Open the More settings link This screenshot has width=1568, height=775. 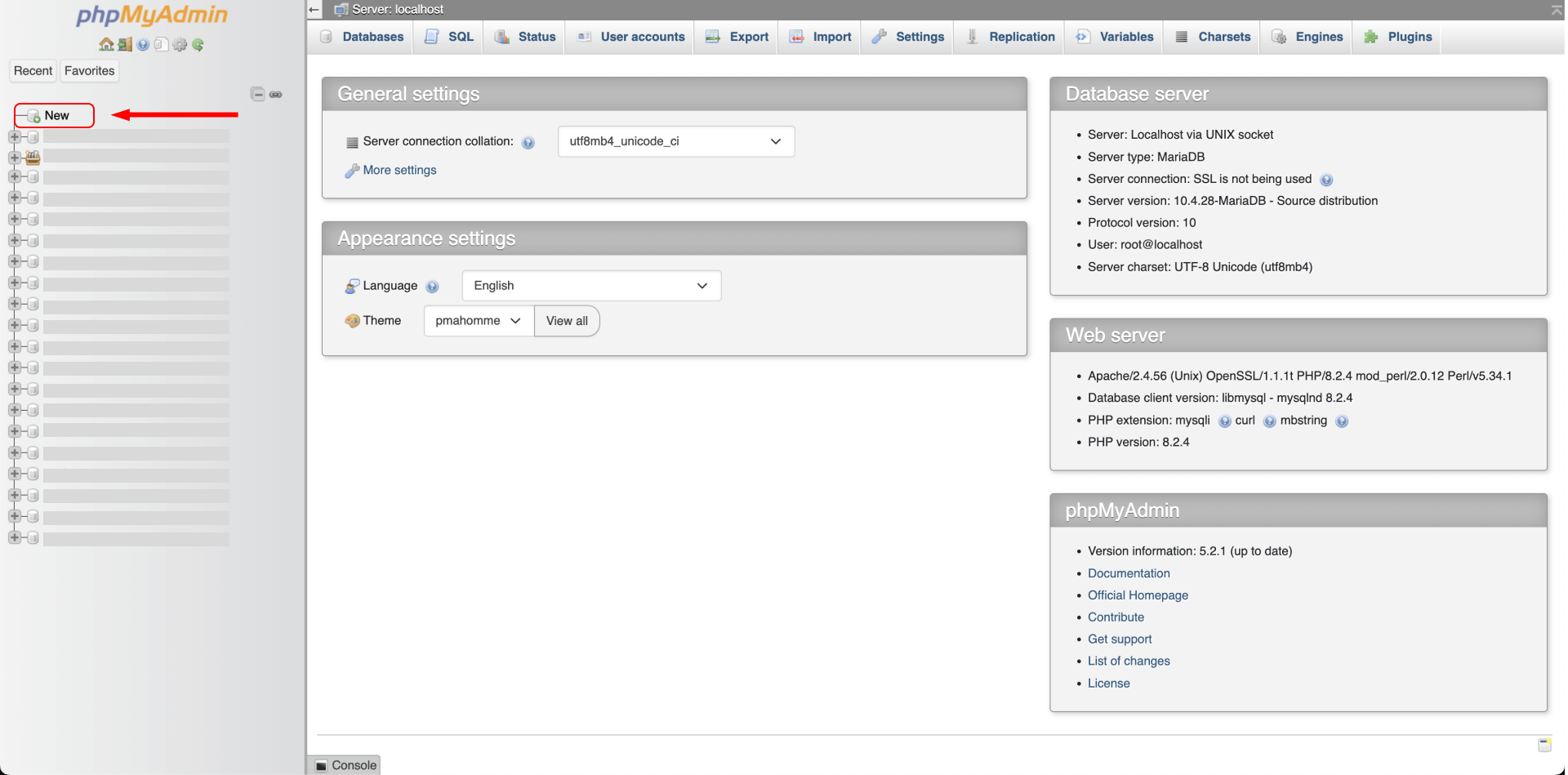[399, 170]
